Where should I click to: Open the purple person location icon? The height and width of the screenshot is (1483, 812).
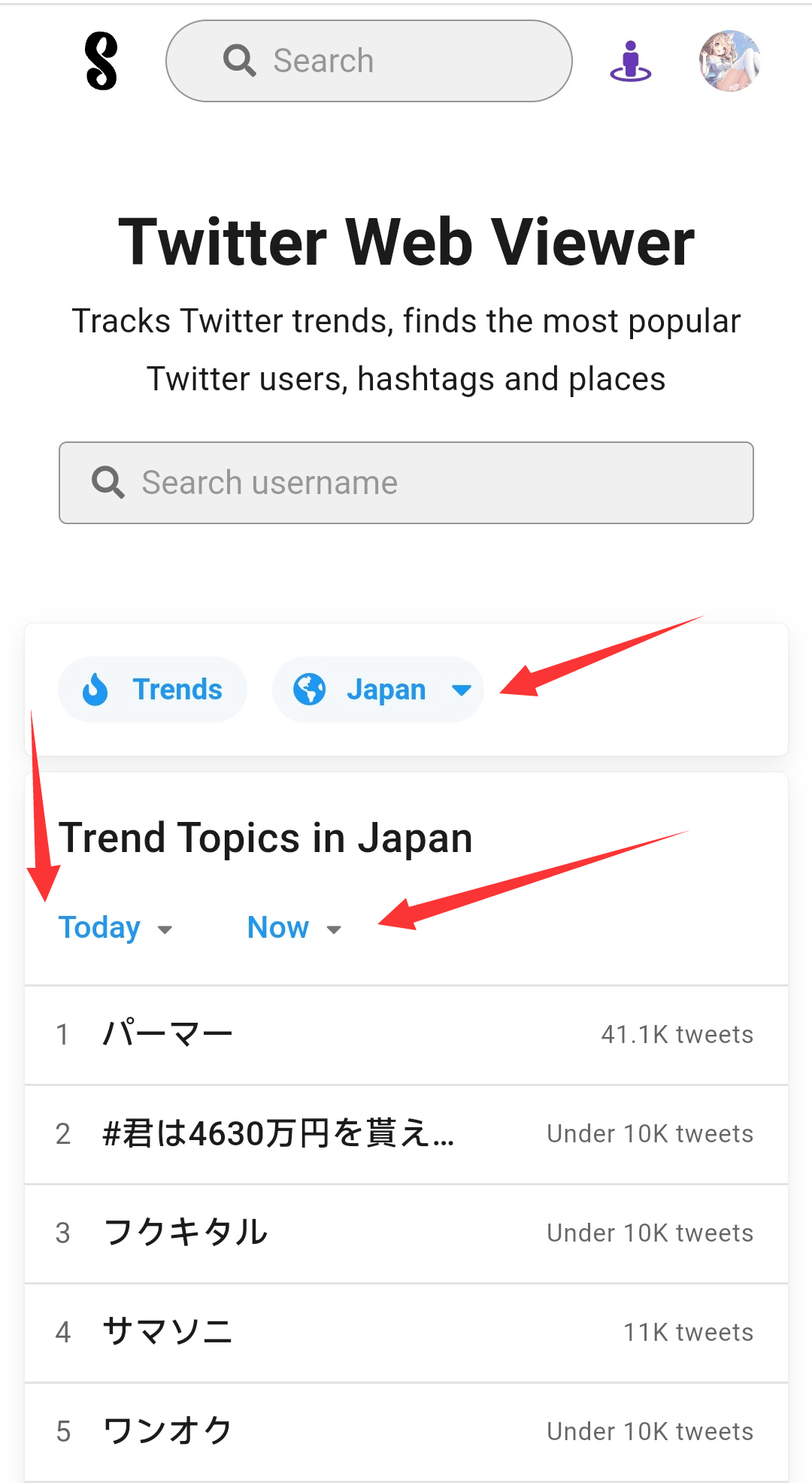[631, 61]
